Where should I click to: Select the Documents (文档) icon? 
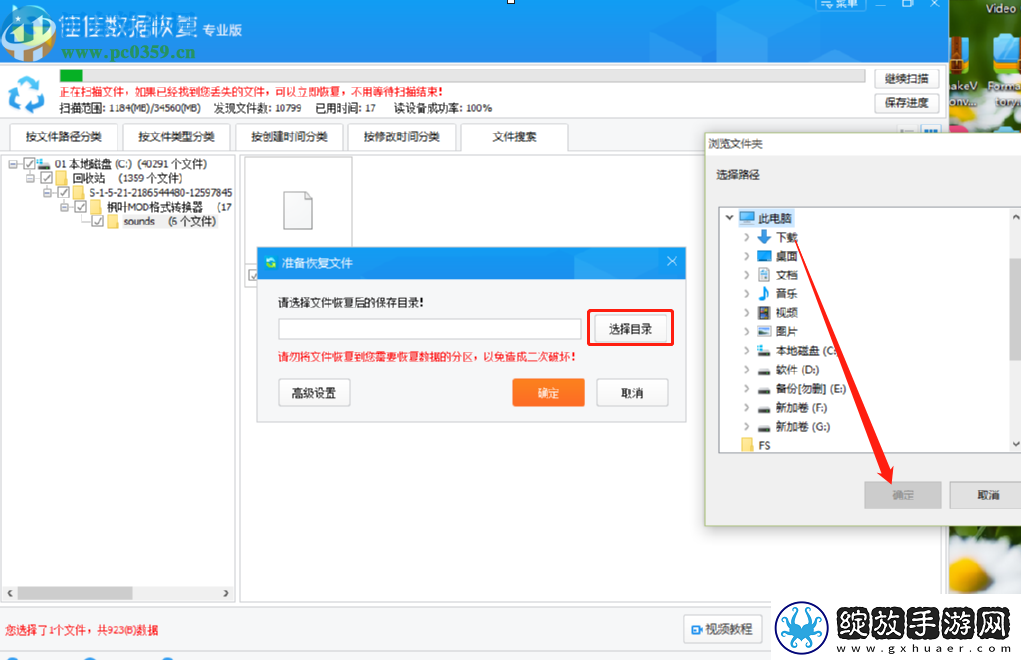[764, 275]
